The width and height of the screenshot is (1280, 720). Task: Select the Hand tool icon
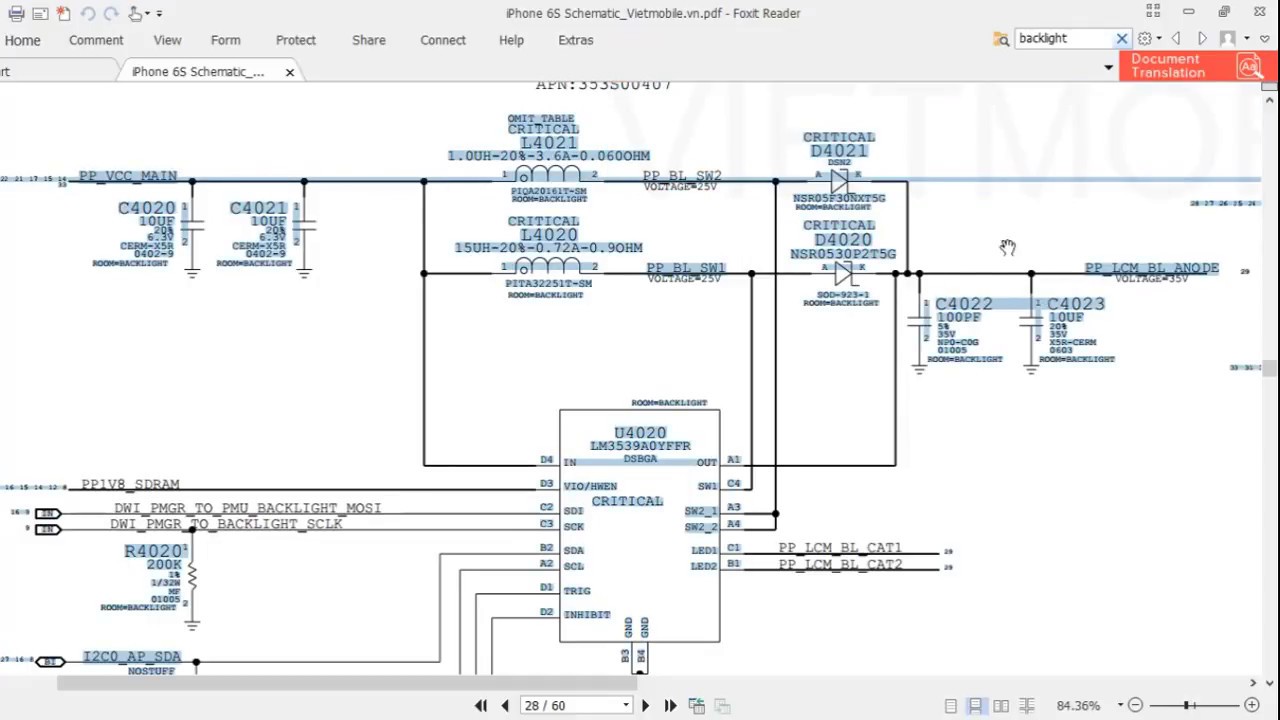click(134, 14)
